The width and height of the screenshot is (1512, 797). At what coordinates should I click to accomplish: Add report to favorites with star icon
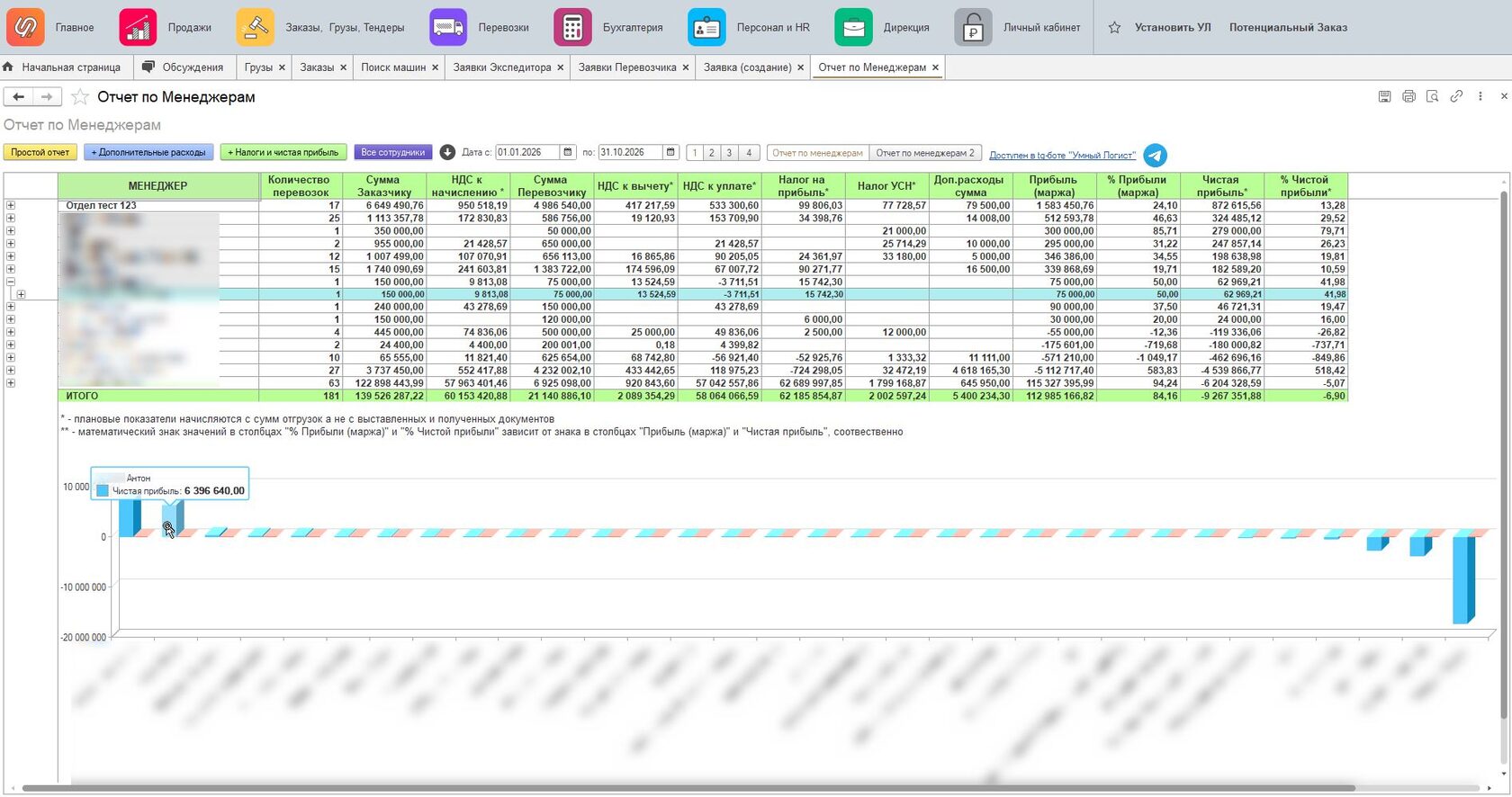(80, 96)
